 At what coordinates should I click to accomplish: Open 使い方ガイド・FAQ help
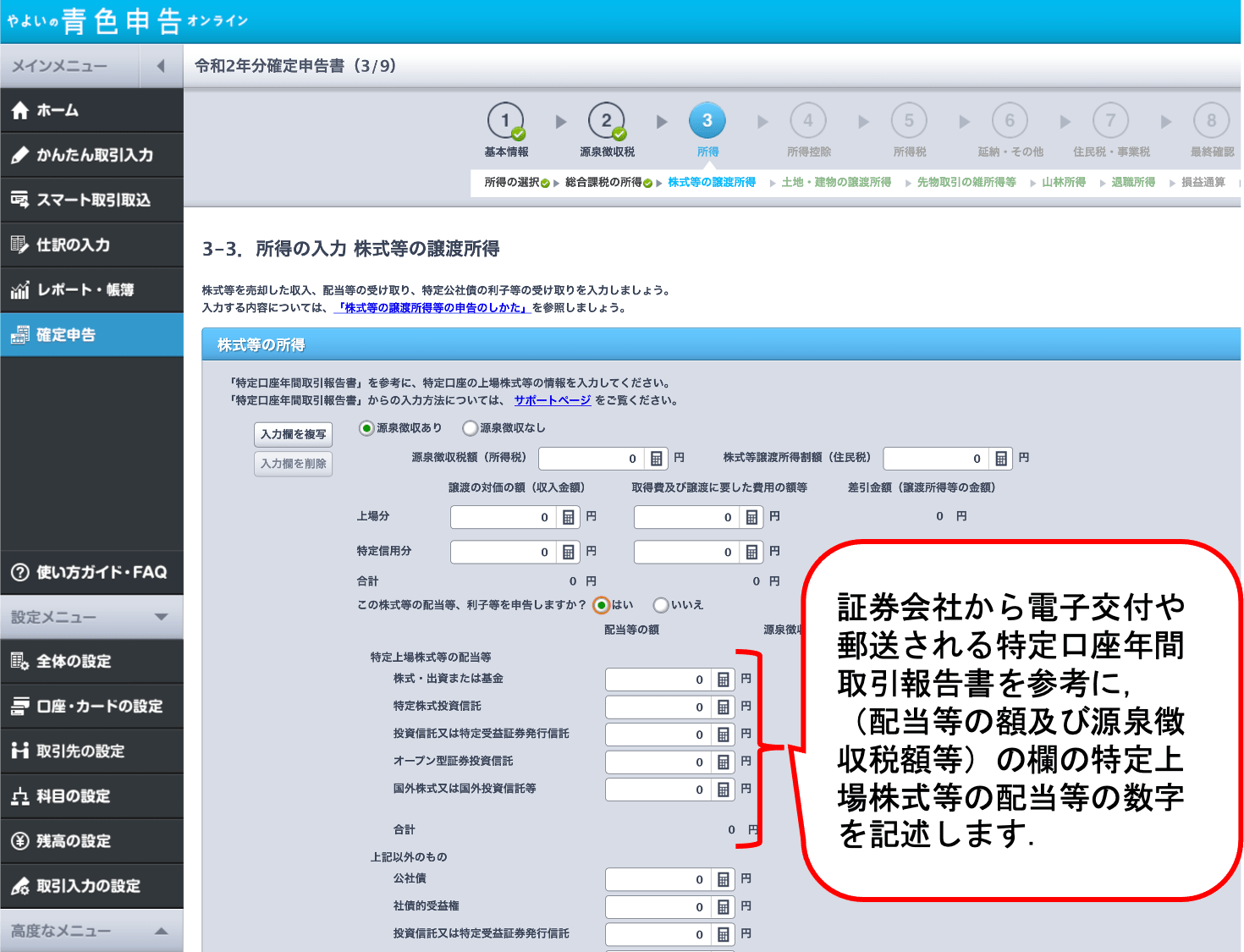click(91, 572)
